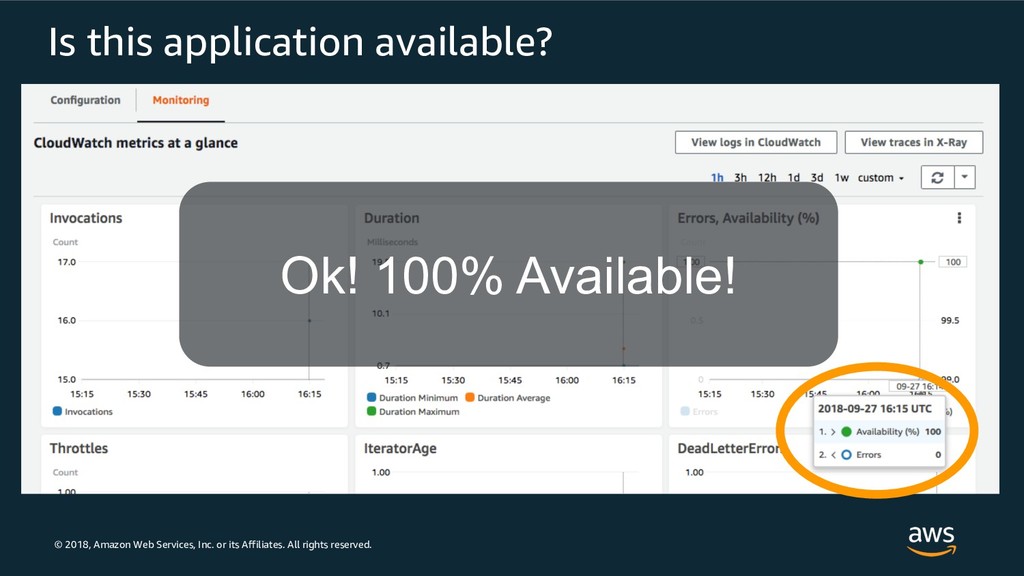The image size is (1024, 576).
Task: Click View logs in CloudWatch button
Action: [756, 142]
